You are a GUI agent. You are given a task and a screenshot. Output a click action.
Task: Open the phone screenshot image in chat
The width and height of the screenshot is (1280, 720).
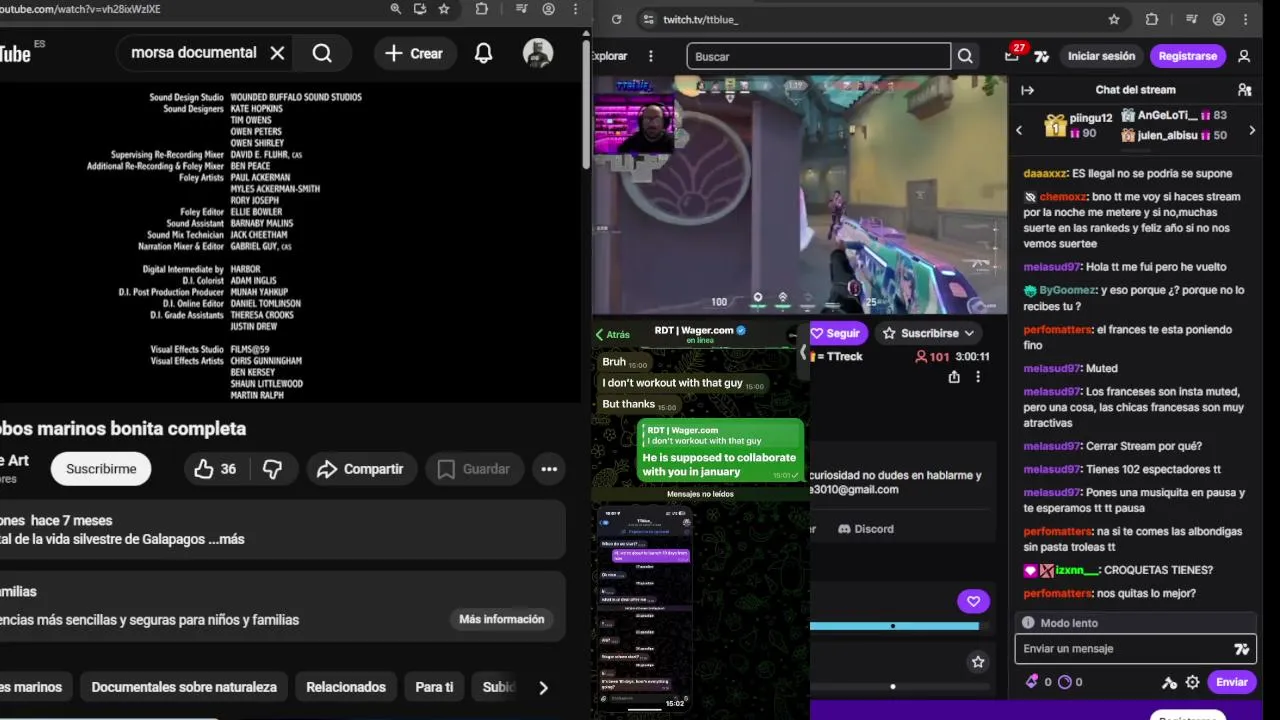pos(646,608)
